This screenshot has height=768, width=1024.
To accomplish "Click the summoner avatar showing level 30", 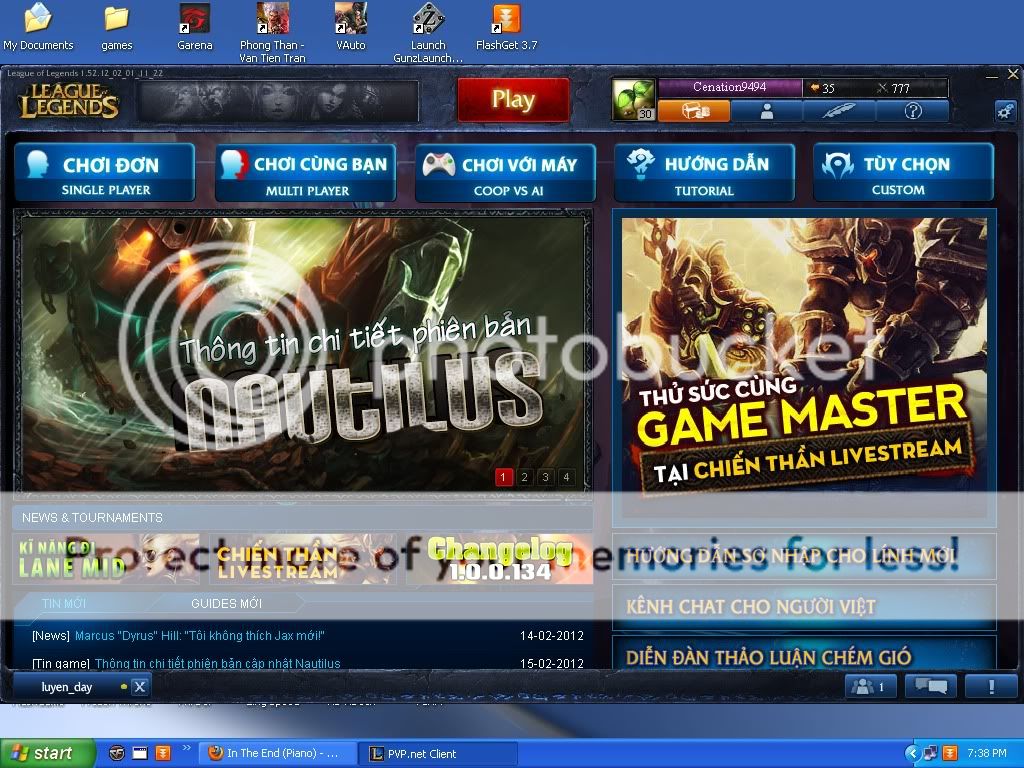I will coord(633,99).
